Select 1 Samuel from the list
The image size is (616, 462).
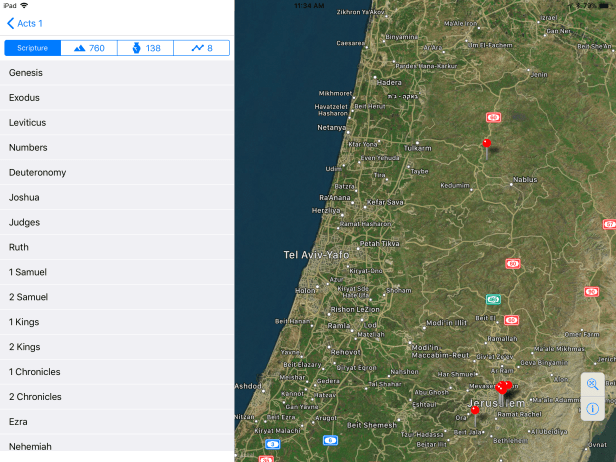coord(117,272)
